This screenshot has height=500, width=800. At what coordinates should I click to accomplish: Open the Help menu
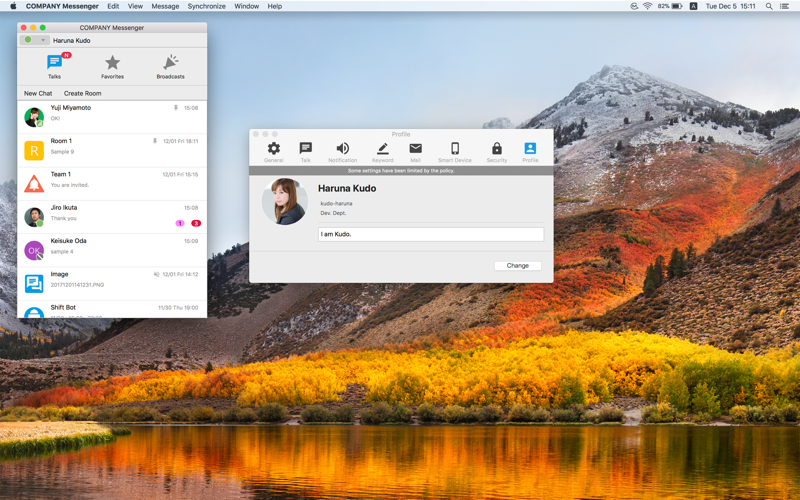(x=274, y=6)
